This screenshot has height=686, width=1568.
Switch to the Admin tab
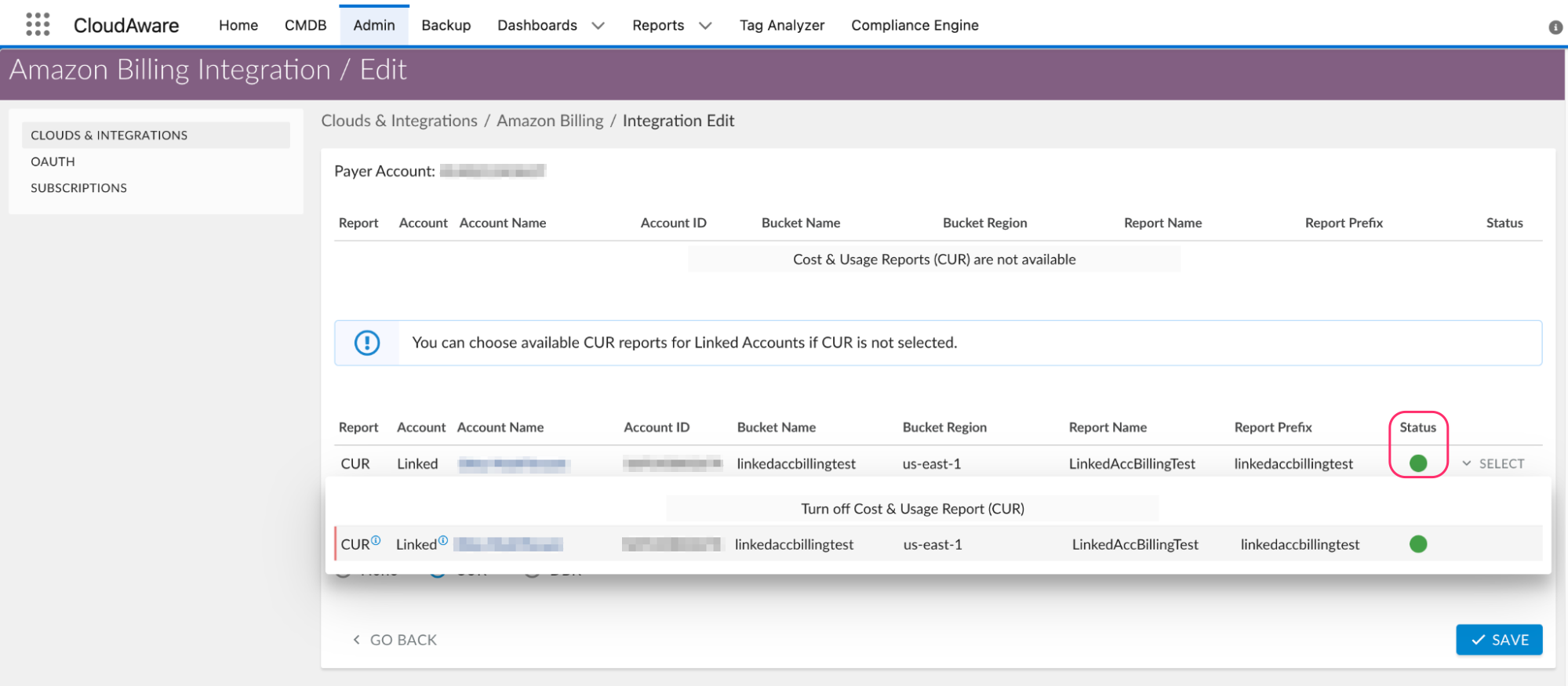pos(373,25)
